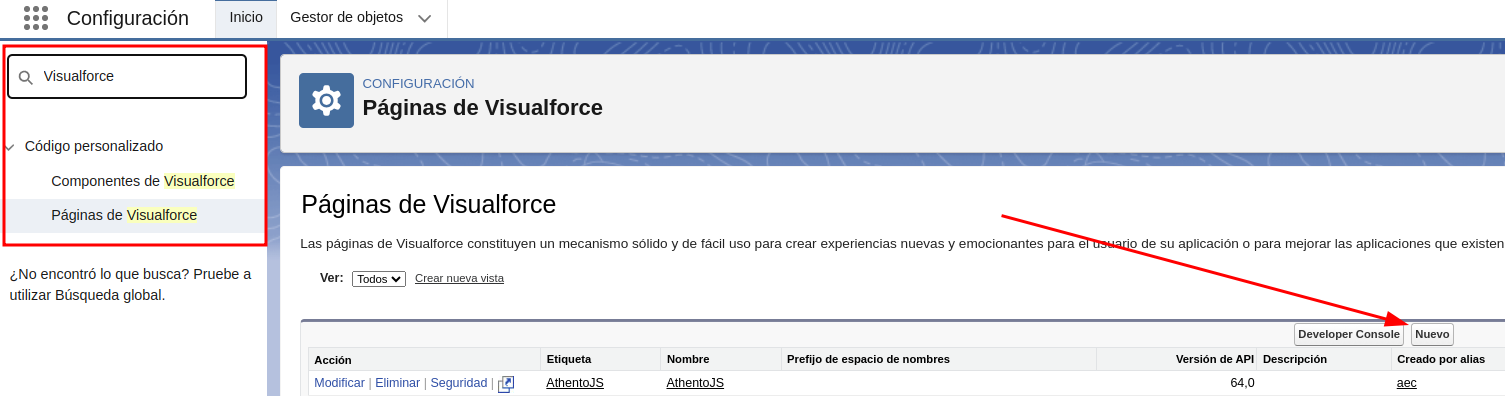Viewport: 1505px width, 396px height.
Task: Open AthentoJS preview in new window icon
Action: tap(506, 384)
